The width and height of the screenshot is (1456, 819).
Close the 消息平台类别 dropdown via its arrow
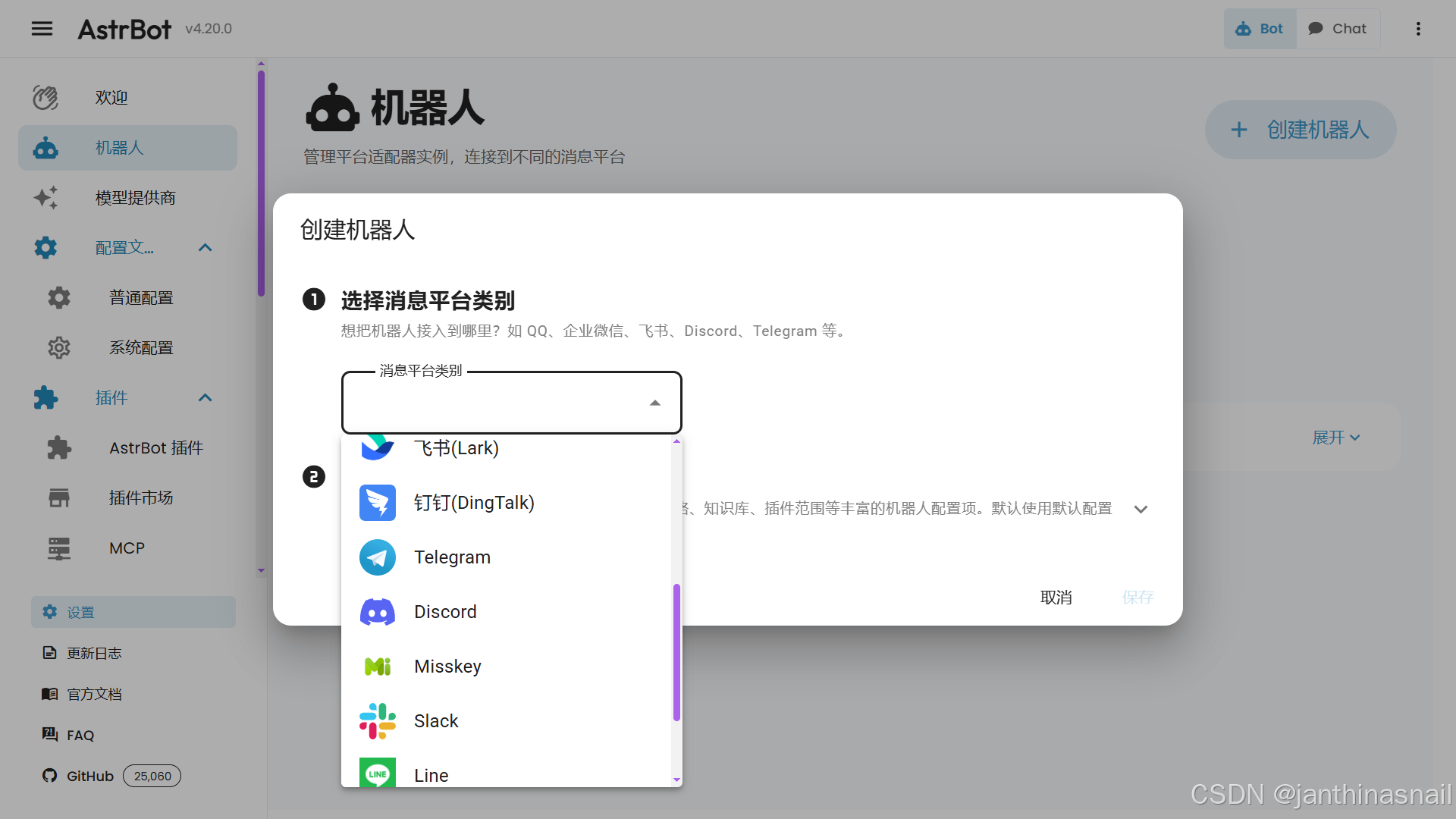655,403
